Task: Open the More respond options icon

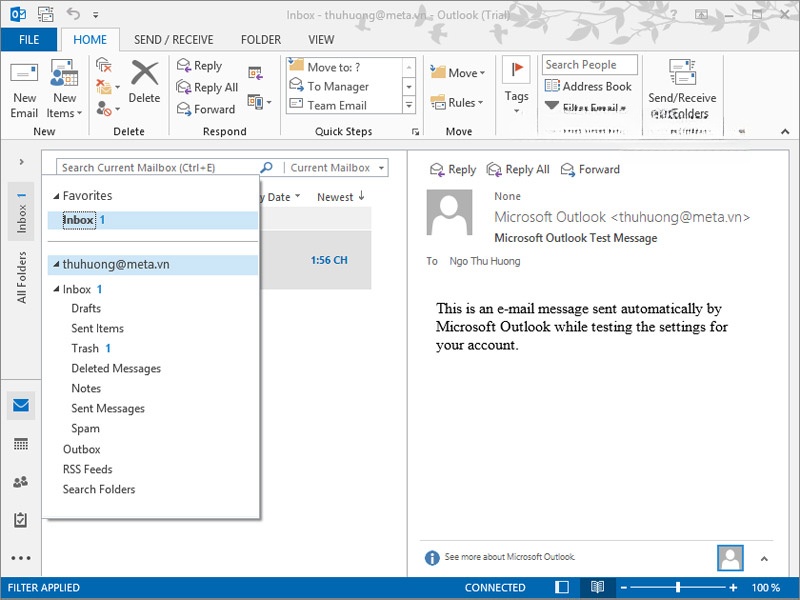Action: [x=259, y=102]
